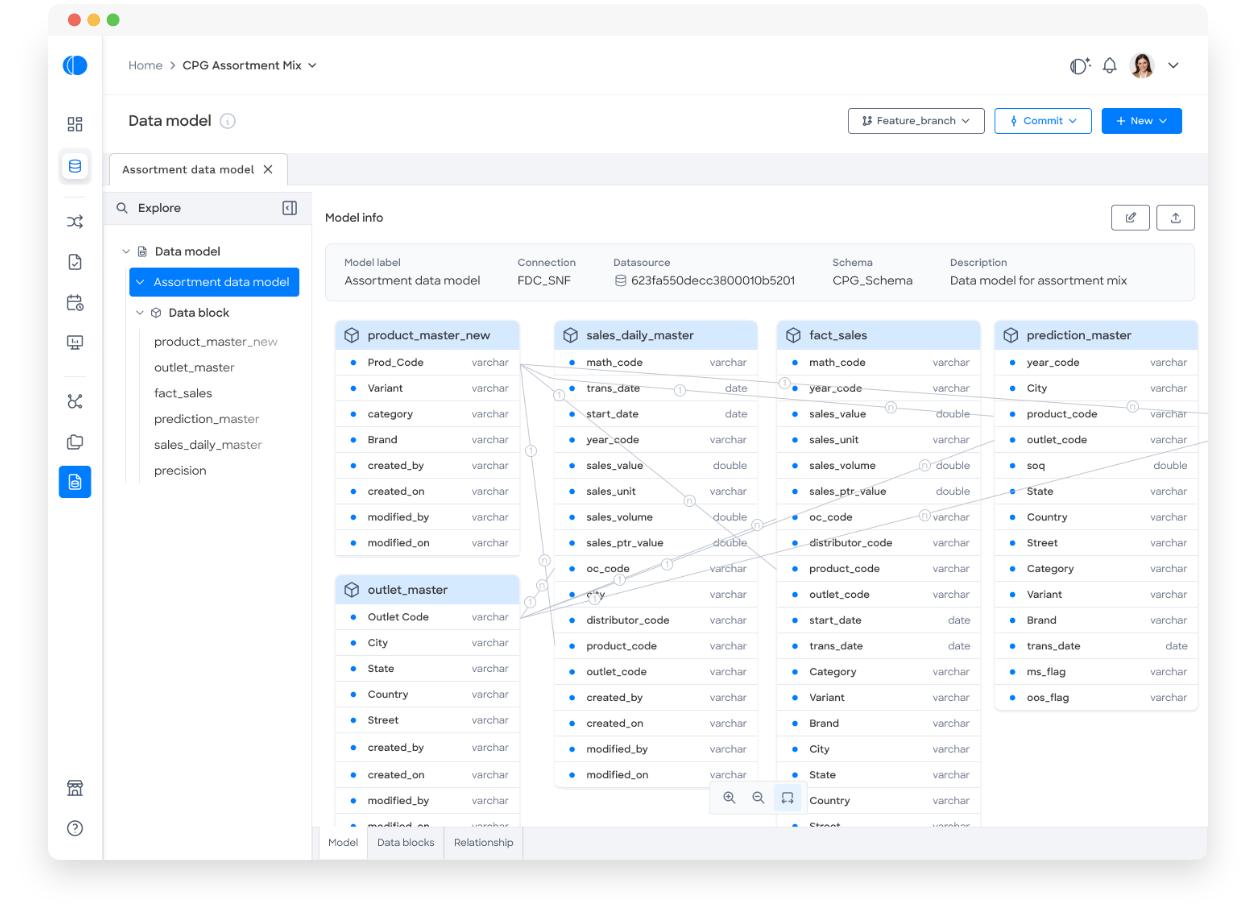Collapse the Assortment data model tree node

140,282
